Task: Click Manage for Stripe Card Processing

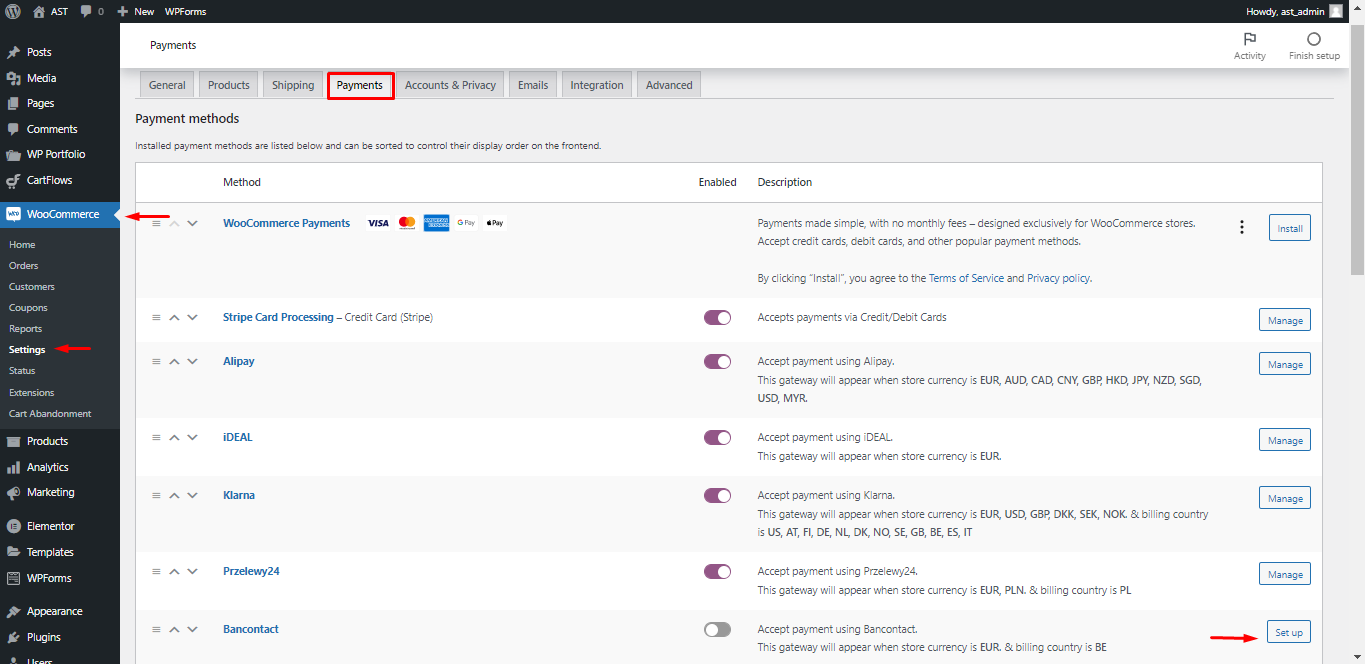Action: pyautogui.click(x=1285, y=320)
